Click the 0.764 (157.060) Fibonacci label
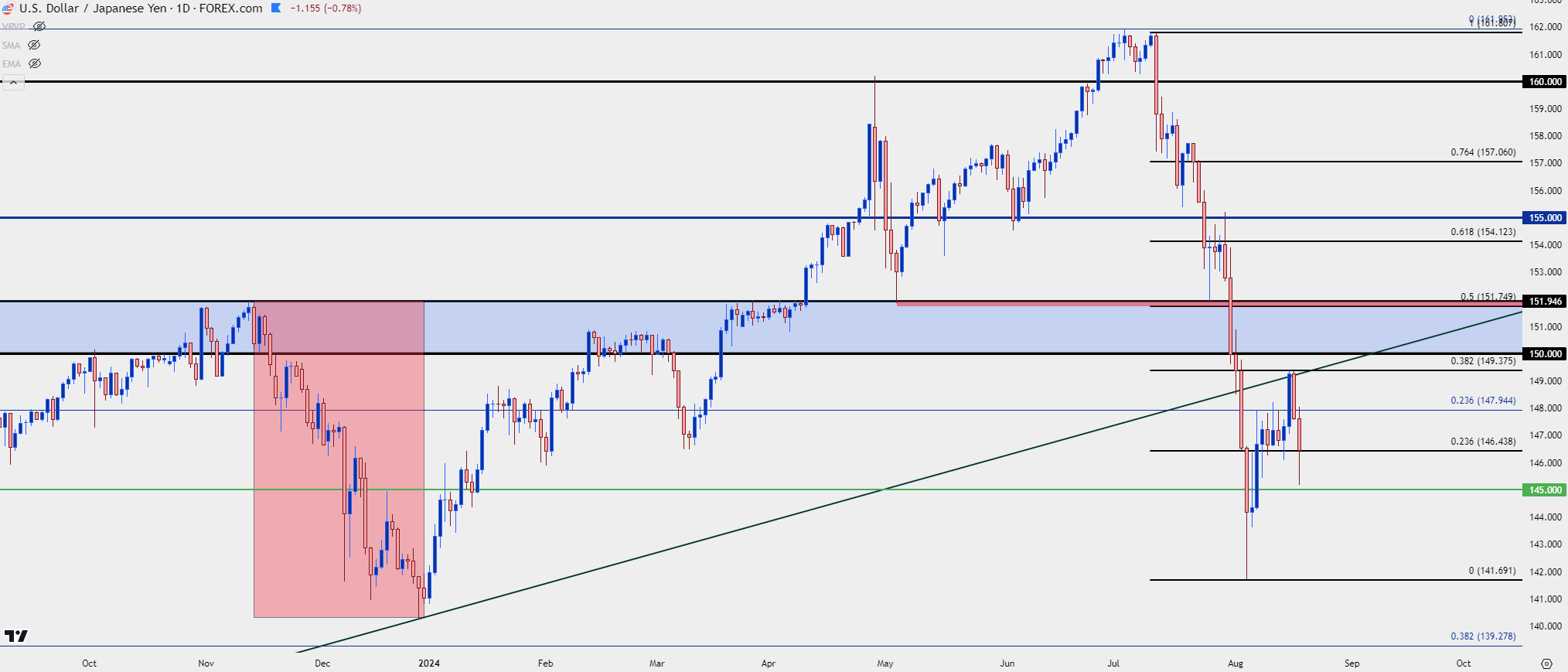Image resolution: width=1568 pixels, height=672 pixels. click(1483, 152)
